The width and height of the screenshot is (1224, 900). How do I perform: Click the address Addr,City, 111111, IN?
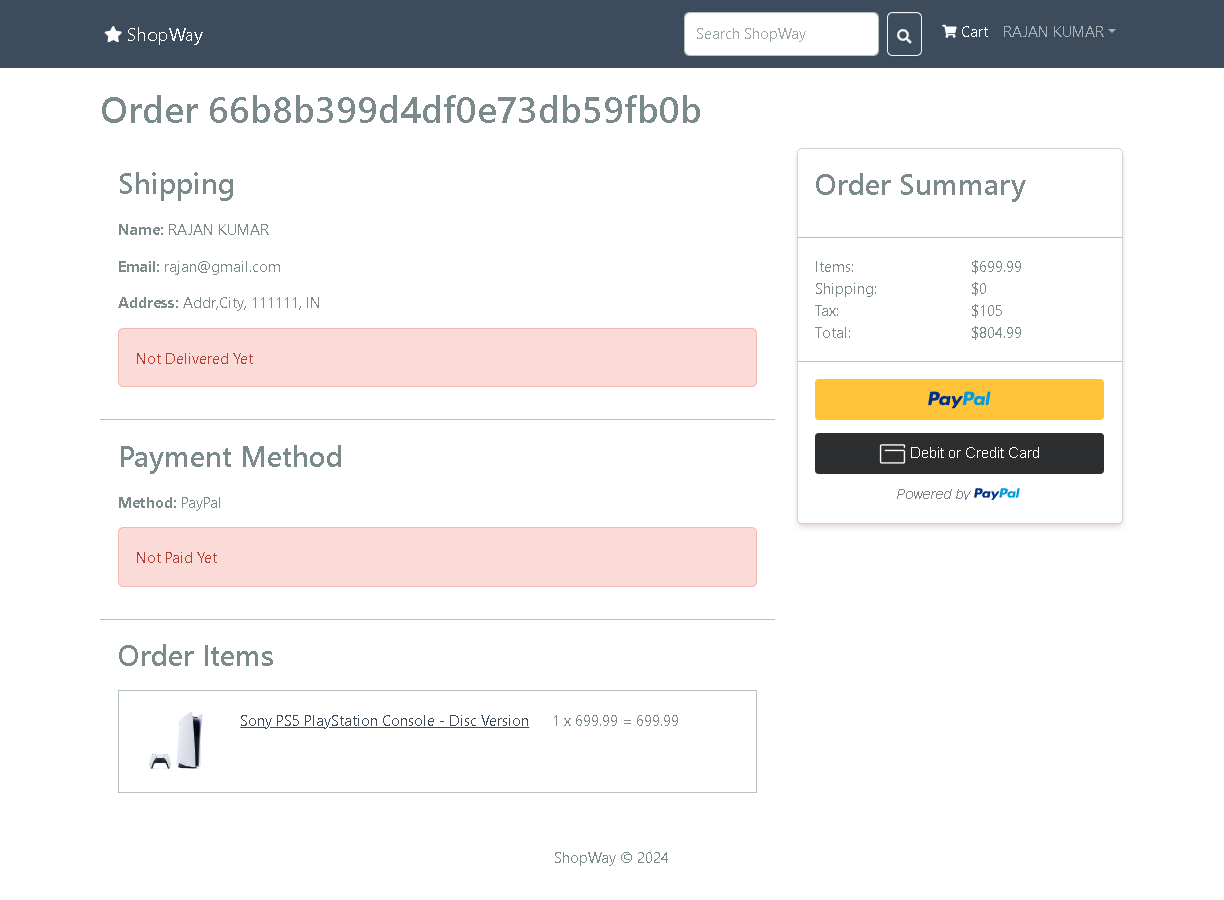(251, 303)
